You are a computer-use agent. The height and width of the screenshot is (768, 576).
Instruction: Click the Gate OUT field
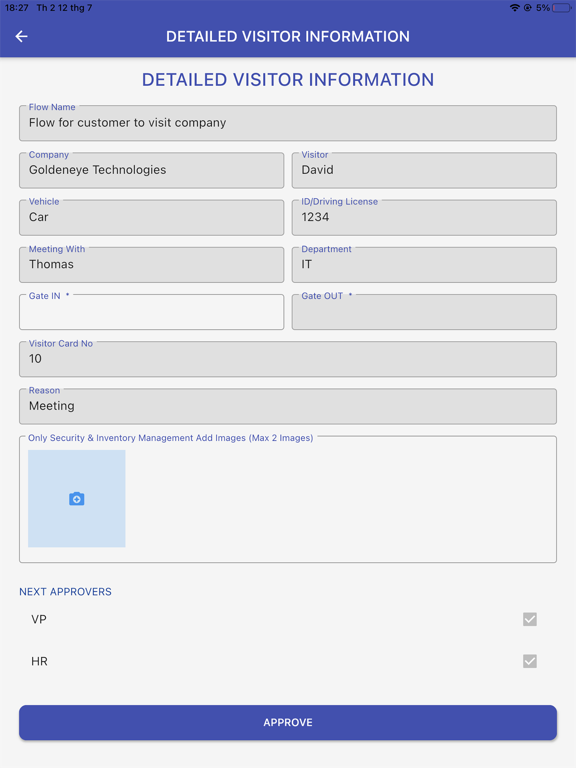pos(424,312)
